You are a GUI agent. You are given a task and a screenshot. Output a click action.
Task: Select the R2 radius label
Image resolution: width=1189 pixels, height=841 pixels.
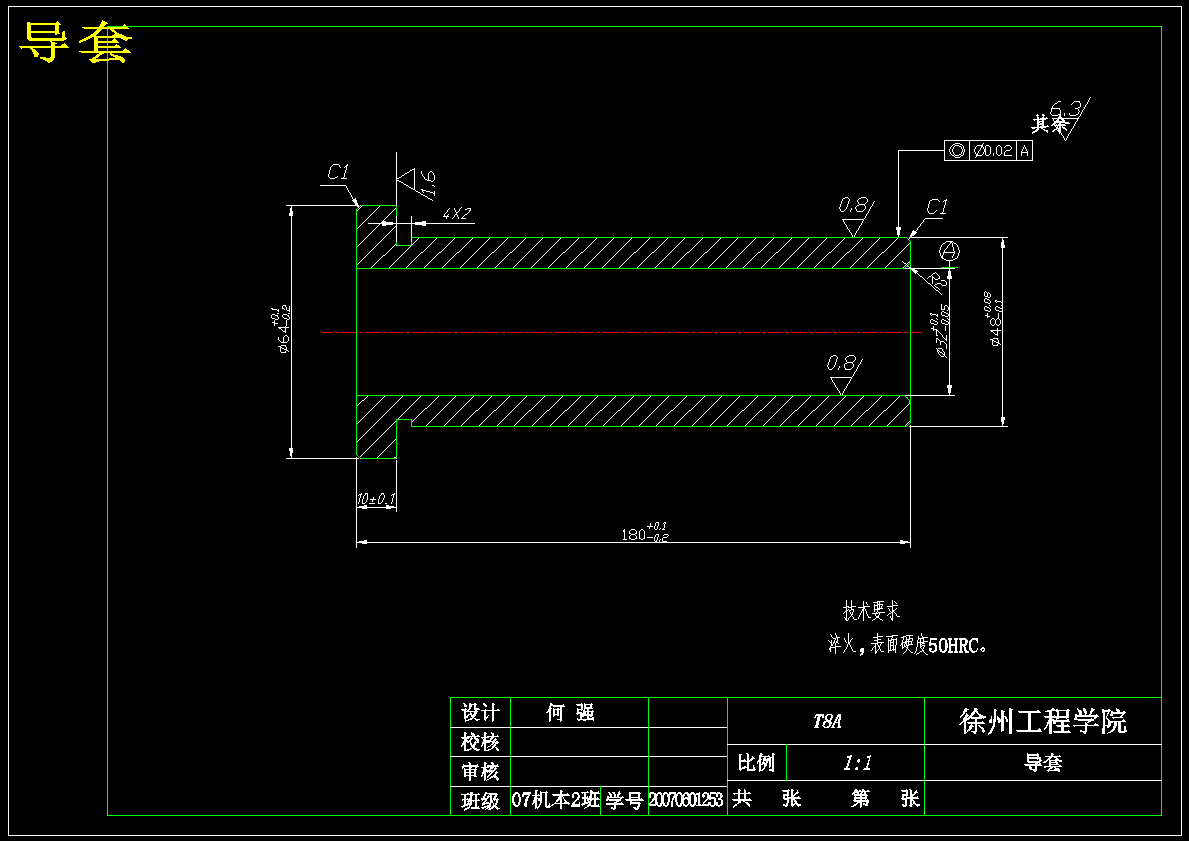click(x=939, y=283)
